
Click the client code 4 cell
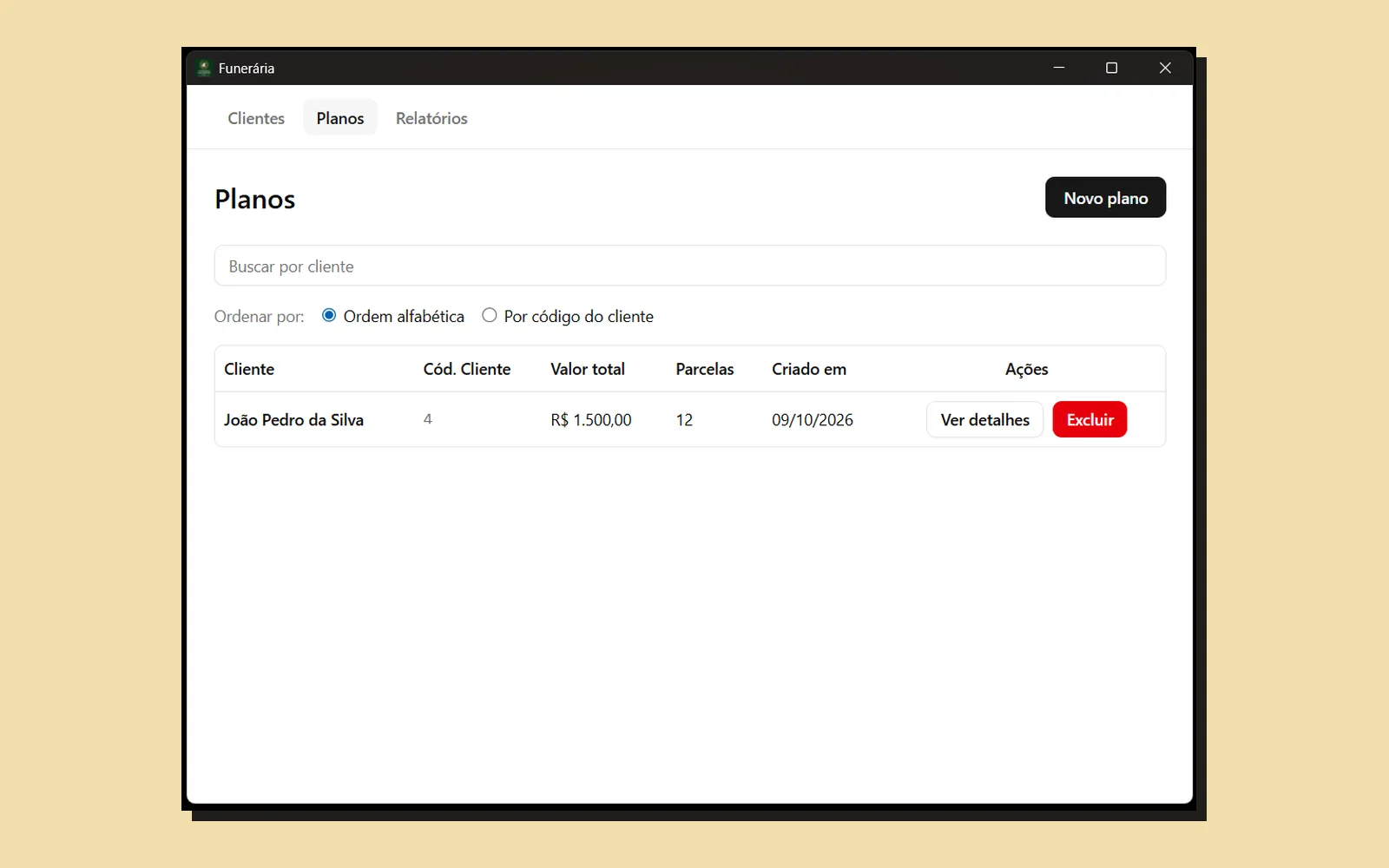click(428, 419)
